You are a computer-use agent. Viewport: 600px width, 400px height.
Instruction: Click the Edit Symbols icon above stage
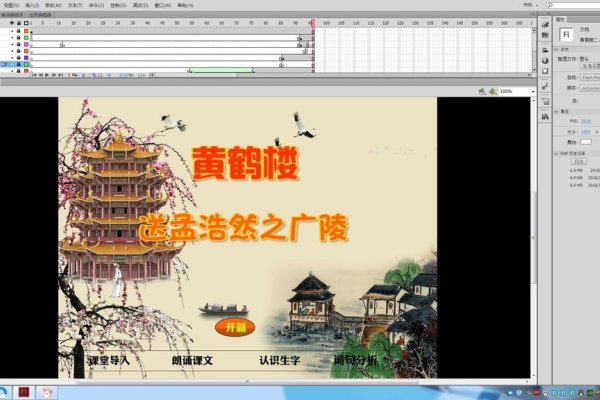(x=492, y=91)
